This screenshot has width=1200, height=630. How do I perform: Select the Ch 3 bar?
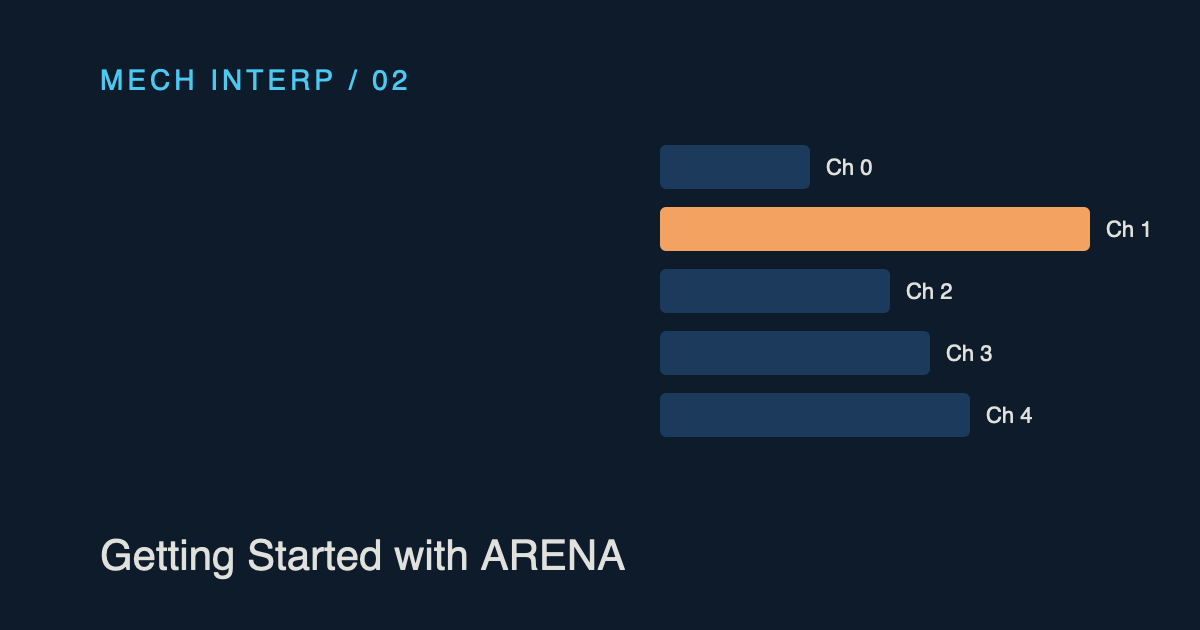795,353
